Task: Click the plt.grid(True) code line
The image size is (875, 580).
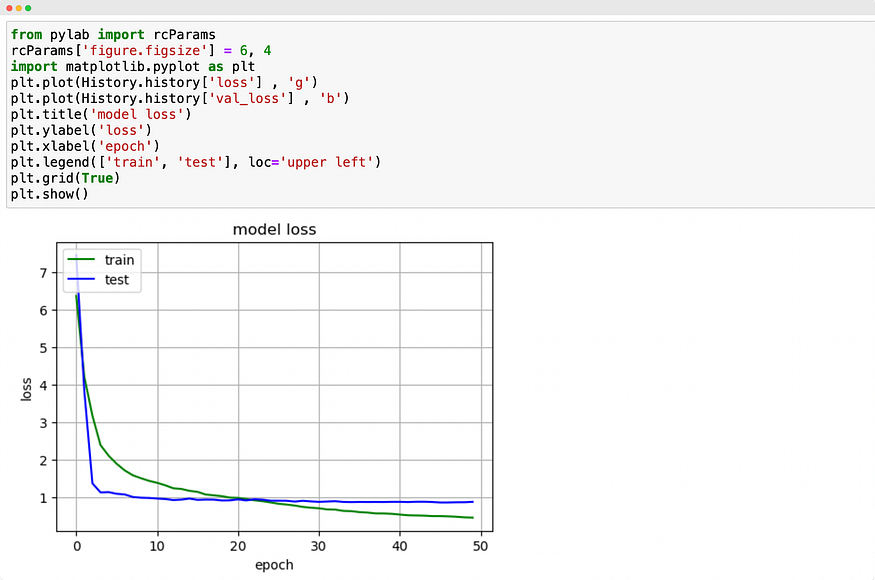Action: click(65, 178)
